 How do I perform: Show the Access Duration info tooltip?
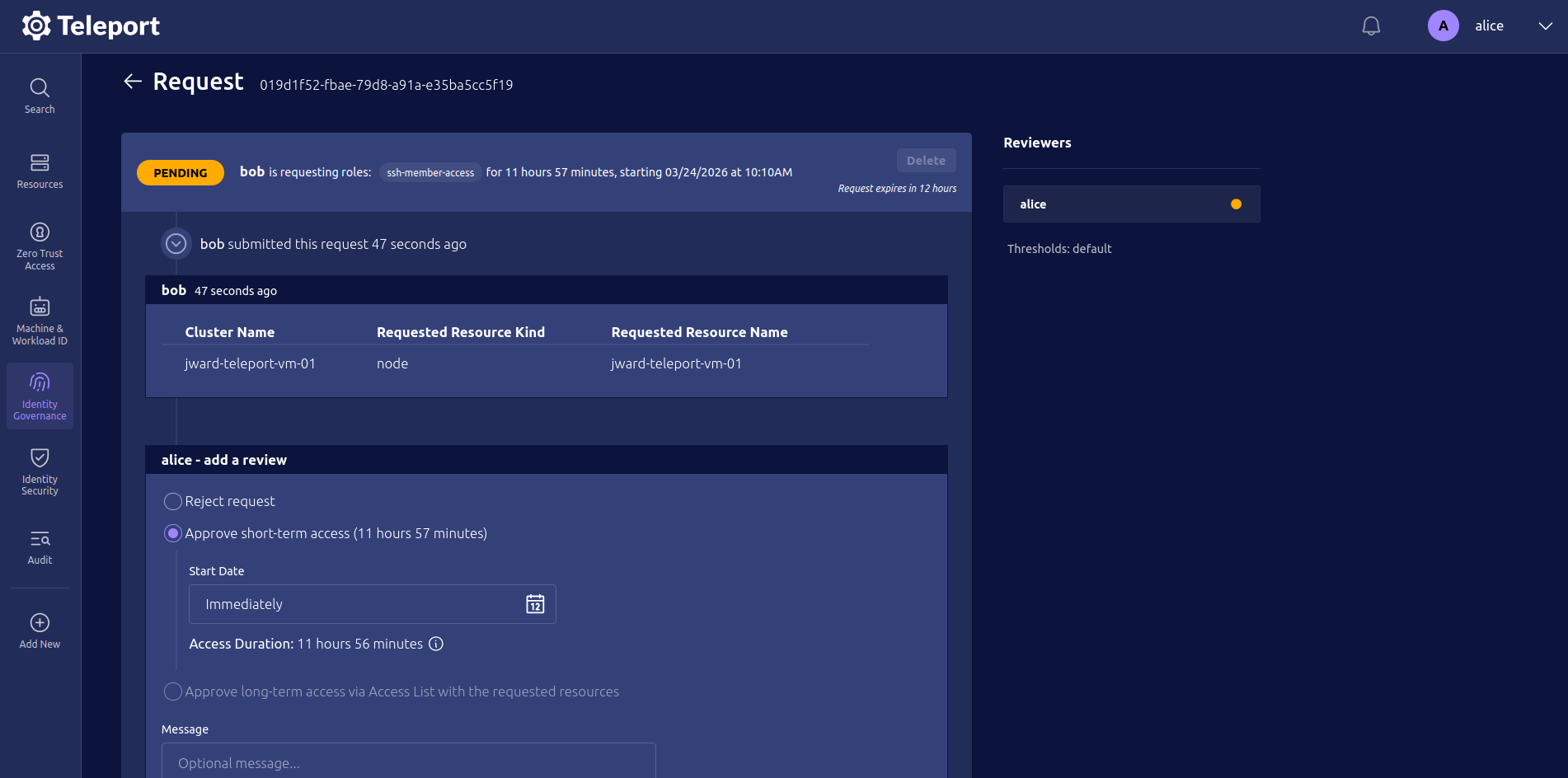[436, 644]
